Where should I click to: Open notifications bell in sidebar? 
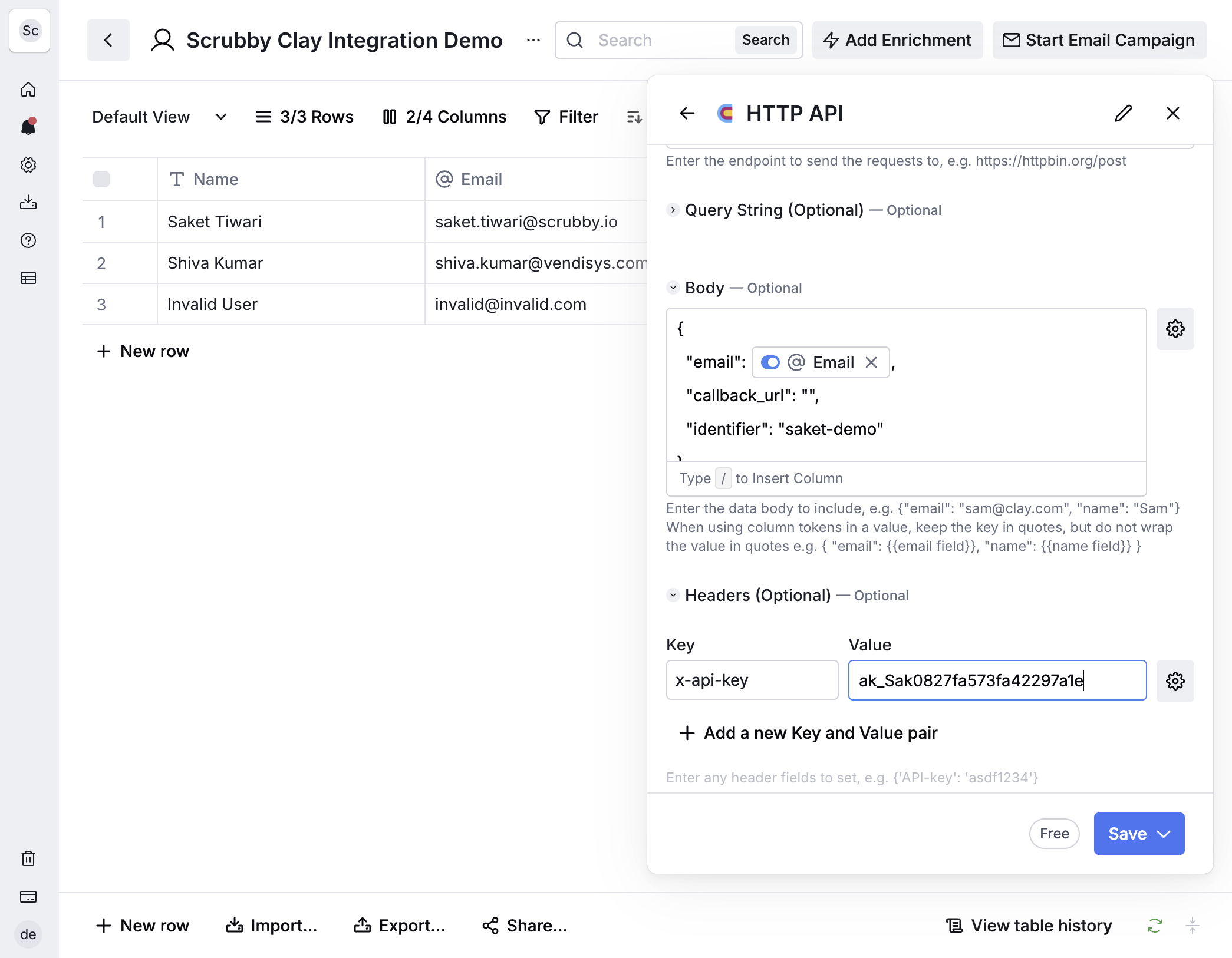[x=28, y=127]
